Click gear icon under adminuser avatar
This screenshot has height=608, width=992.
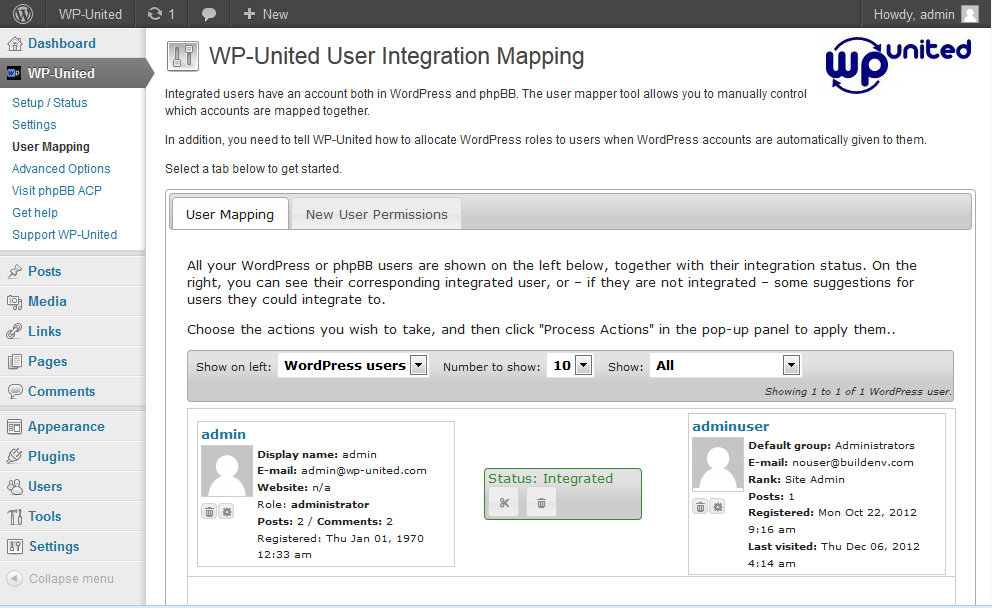pyautogui.click(x=717, y=506)
